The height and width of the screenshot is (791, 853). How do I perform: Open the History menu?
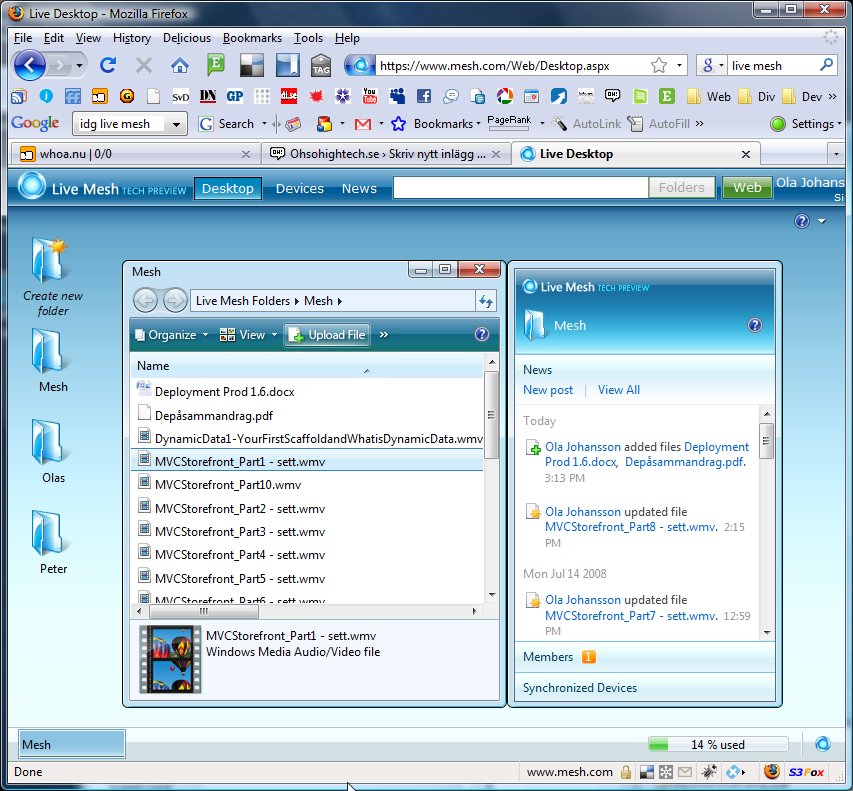pyautogui.click(x=132, y=38)
